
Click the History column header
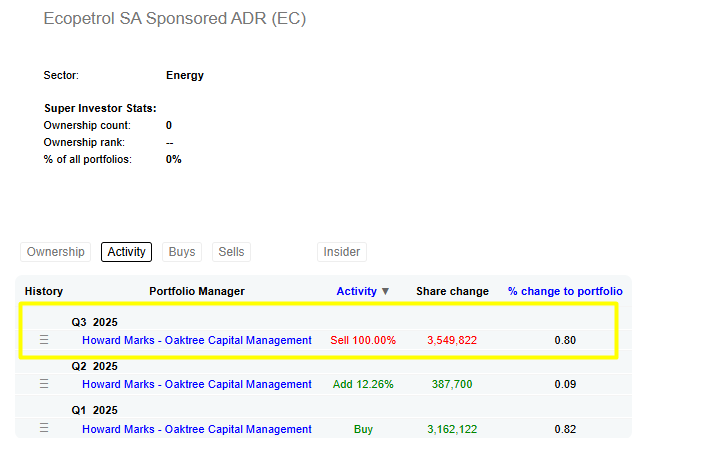[x=43, y=291]
